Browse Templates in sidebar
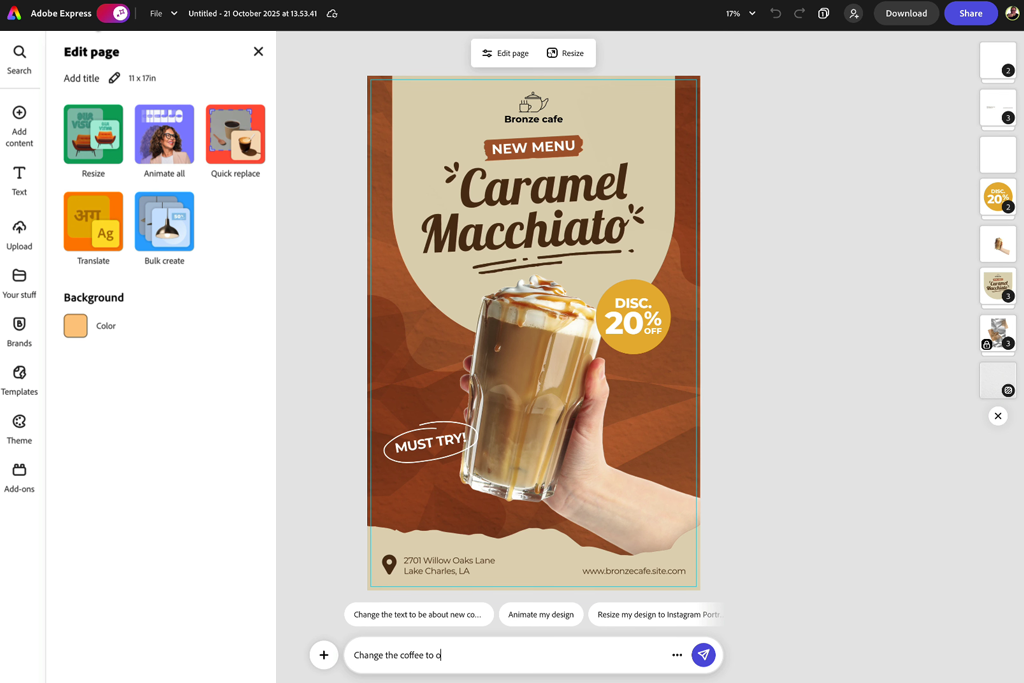Screen dimensions: 1024x683 (x=19, y=381)
